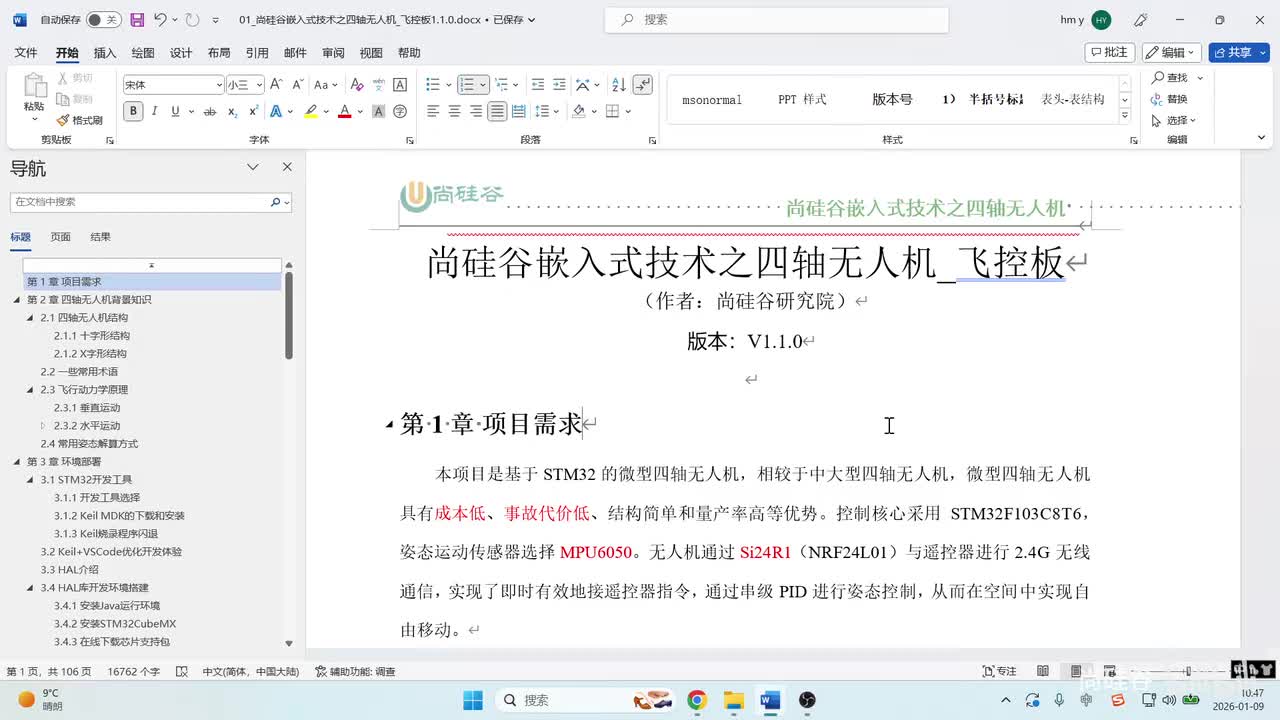Select the 版本号 style
Image resolution: width=1280 pixels, height=720 pixels.
(x=892, y=99)
